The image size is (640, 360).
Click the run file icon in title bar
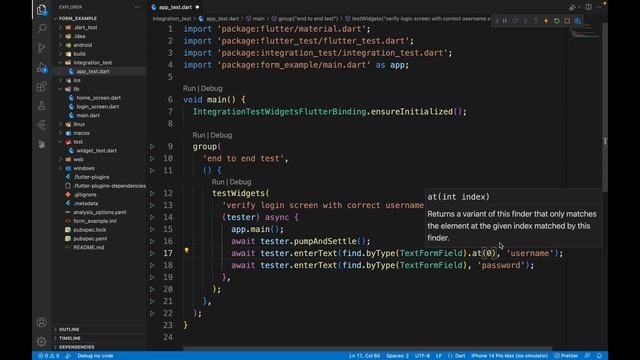(x=573, y=7)
